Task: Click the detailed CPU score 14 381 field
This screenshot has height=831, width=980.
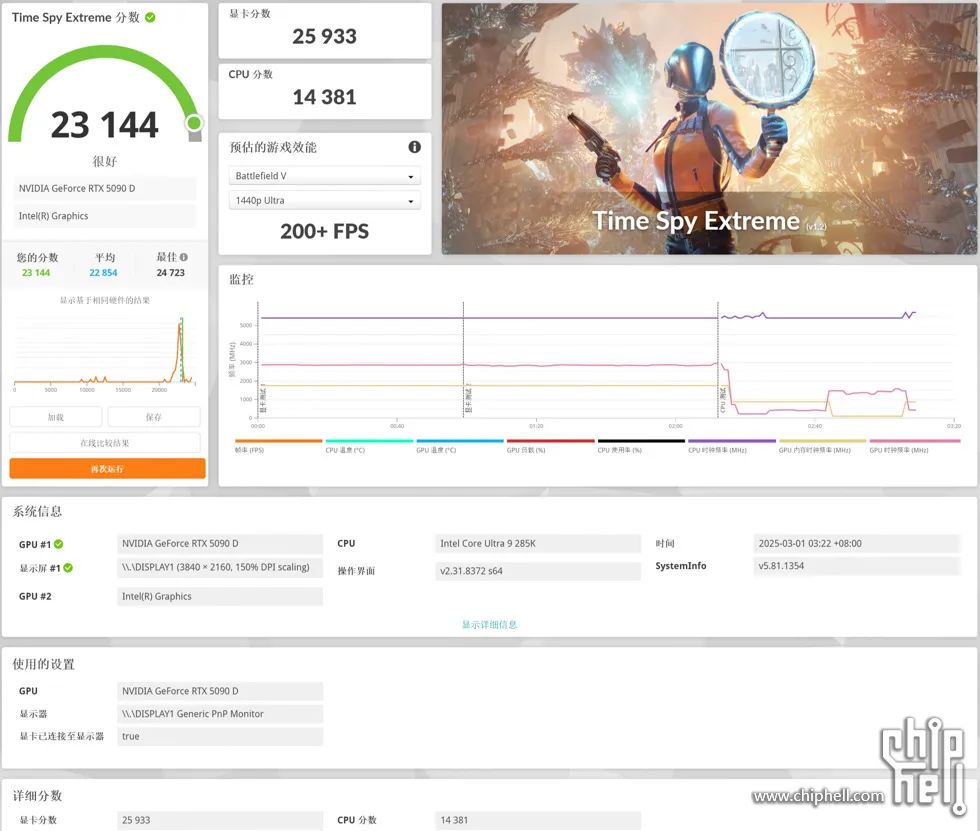Action: coord(538,820)
